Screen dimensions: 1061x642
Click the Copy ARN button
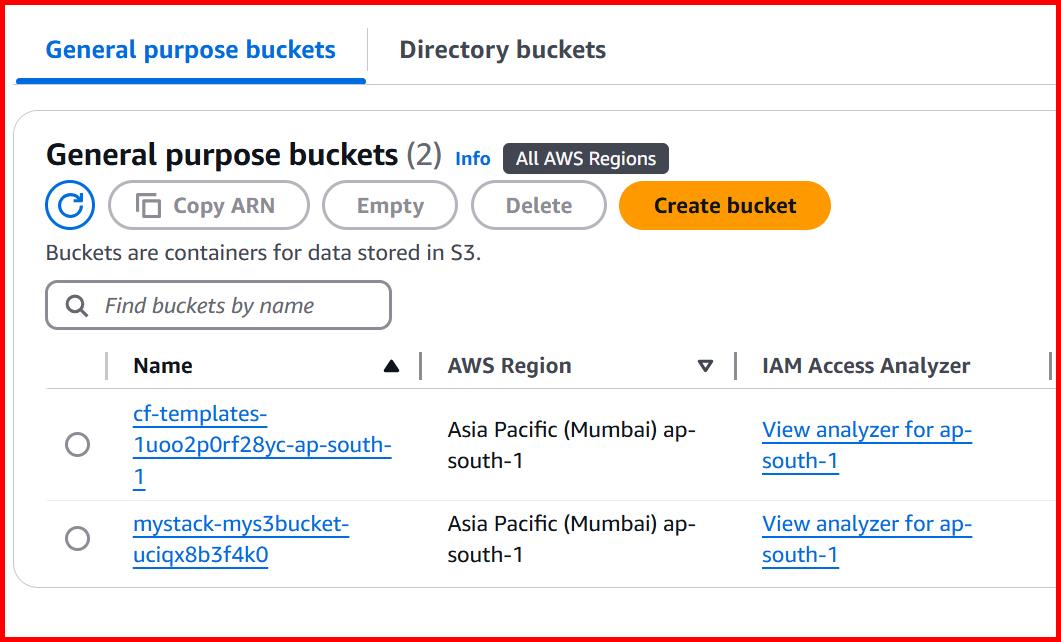tap(209, 205)
